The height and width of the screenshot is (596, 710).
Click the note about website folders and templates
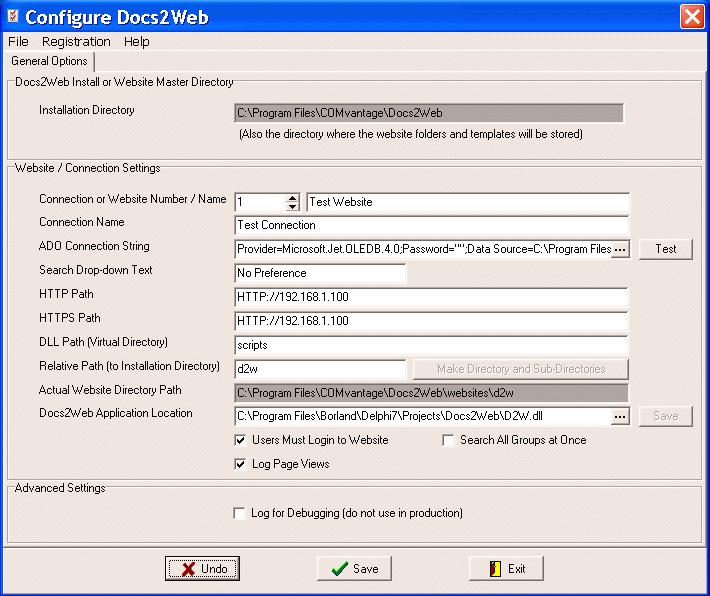411,134
